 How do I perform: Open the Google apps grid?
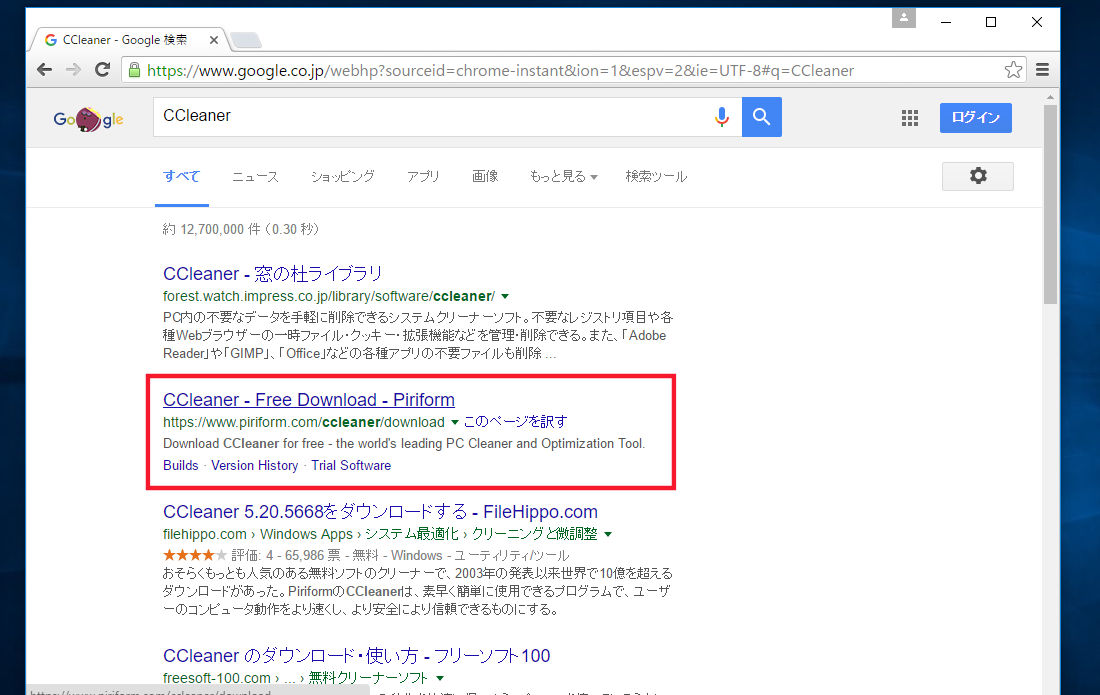[910, 118]
